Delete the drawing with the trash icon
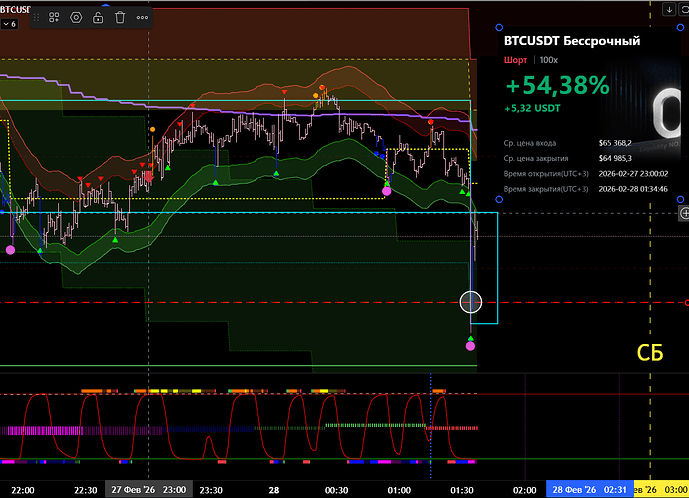 [120, 17]
